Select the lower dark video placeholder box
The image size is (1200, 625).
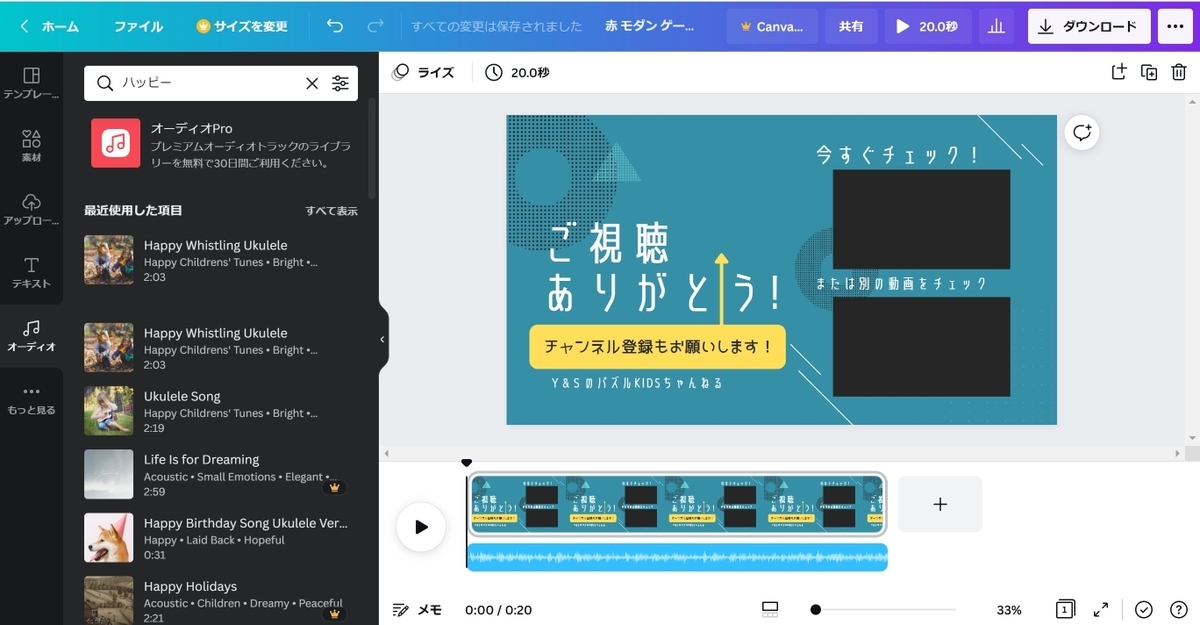(921, 347)
